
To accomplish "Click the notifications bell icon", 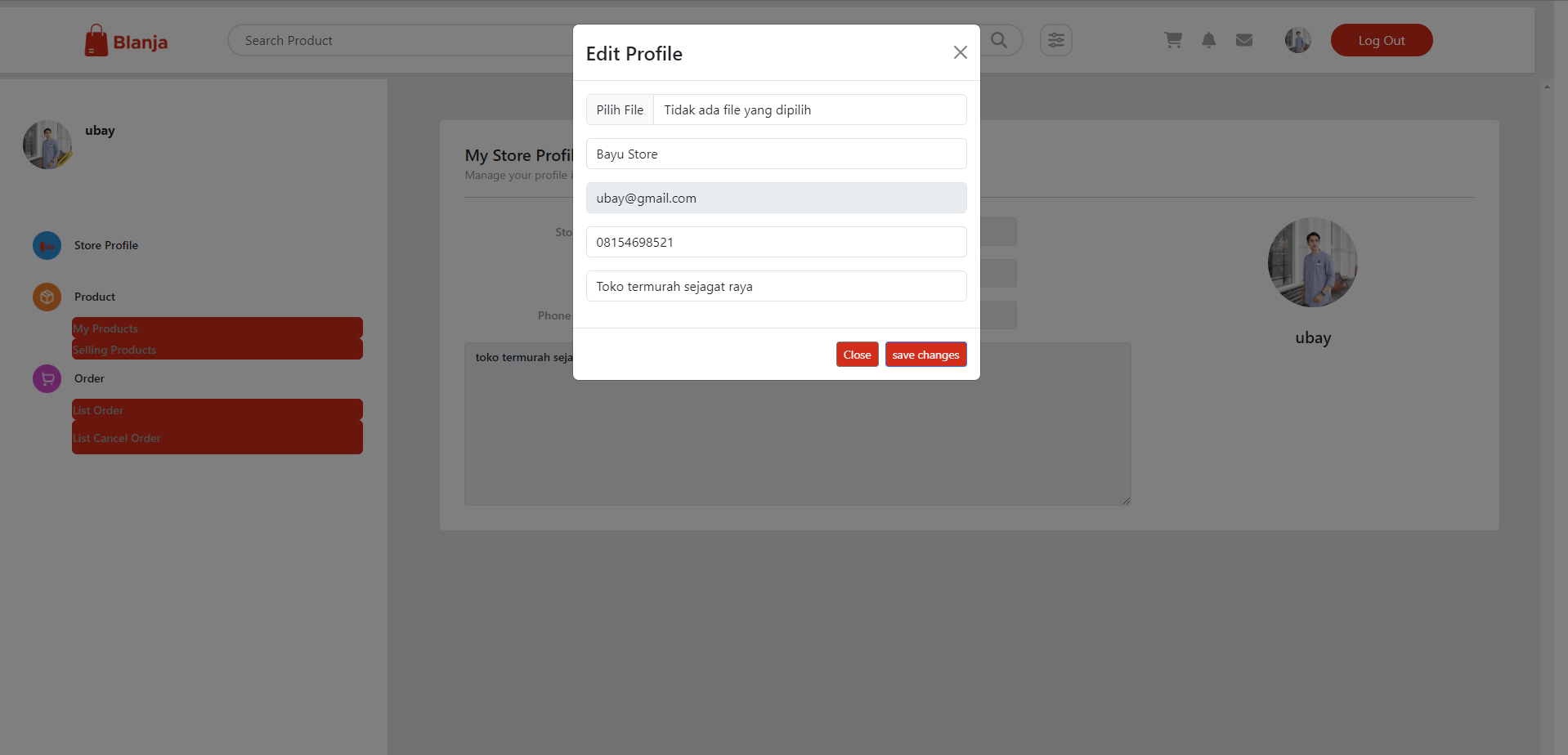I will coord(1208,39).
